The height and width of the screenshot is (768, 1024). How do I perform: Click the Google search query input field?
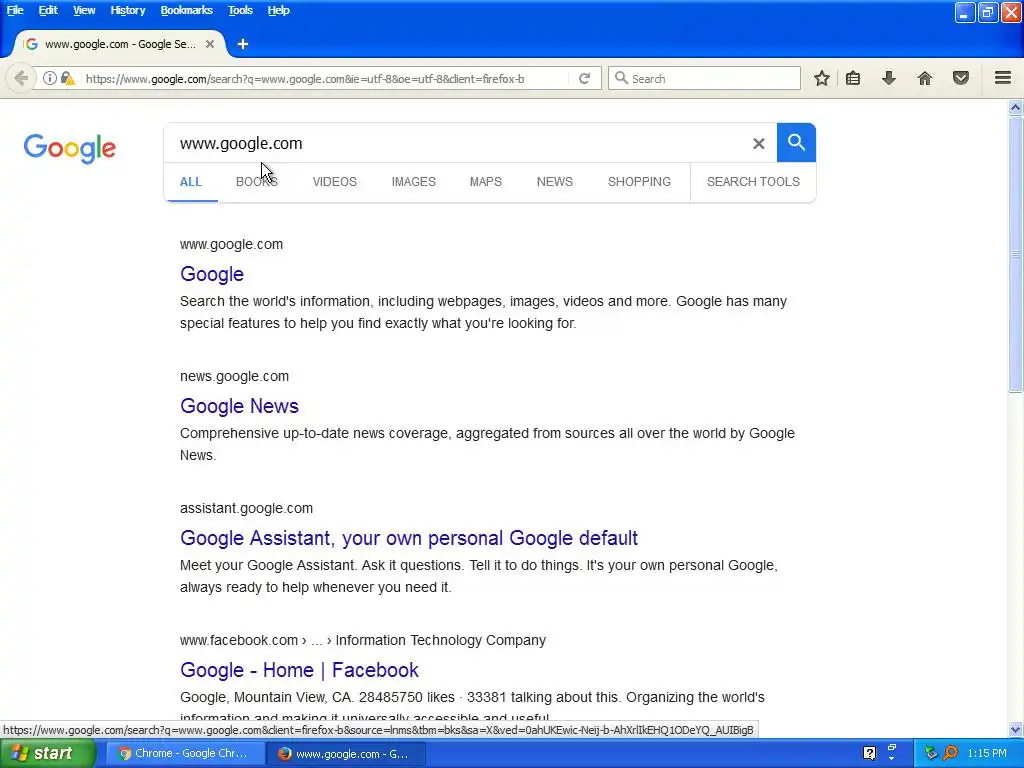(x=457, y=144)
